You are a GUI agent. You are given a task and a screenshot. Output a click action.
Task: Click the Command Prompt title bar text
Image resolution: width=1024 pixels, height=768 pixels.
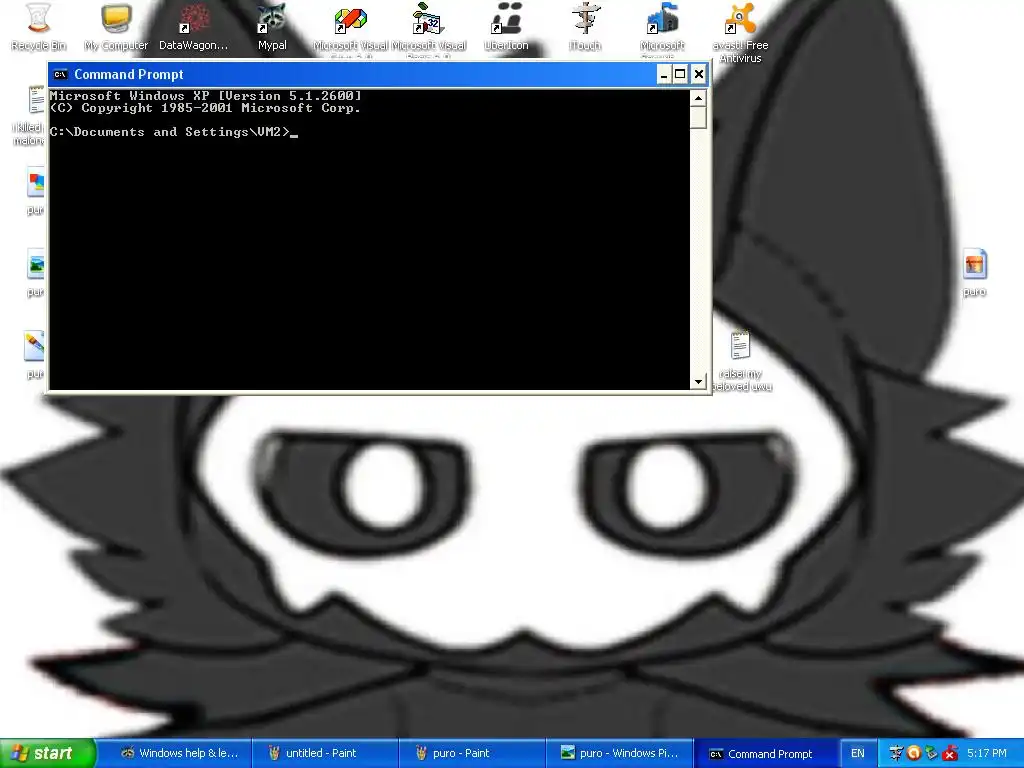click(x=129, y=74)
